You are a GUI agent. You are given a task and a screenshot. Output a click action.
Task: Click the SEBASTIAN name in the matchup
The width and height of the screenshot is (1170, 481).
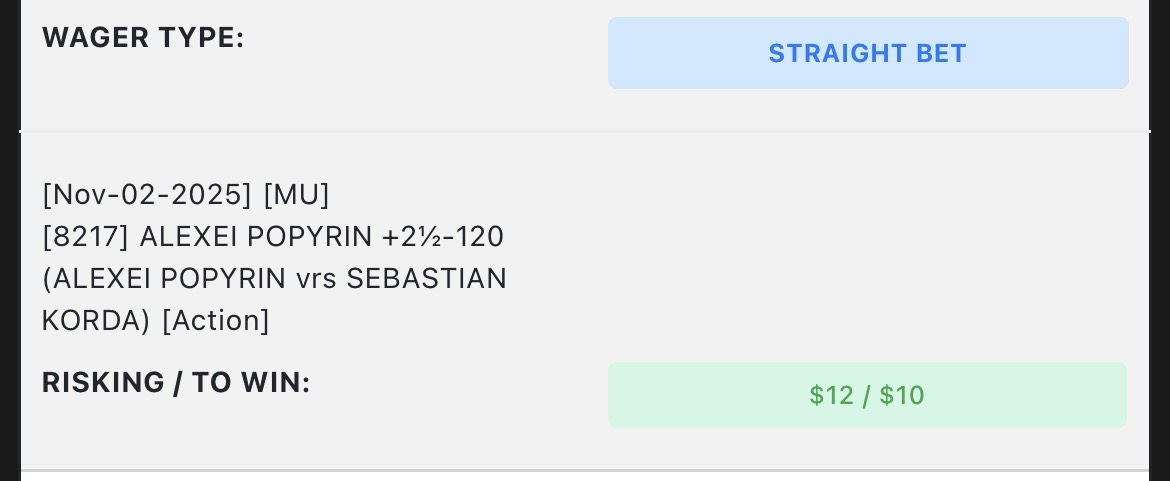[426, 279]
